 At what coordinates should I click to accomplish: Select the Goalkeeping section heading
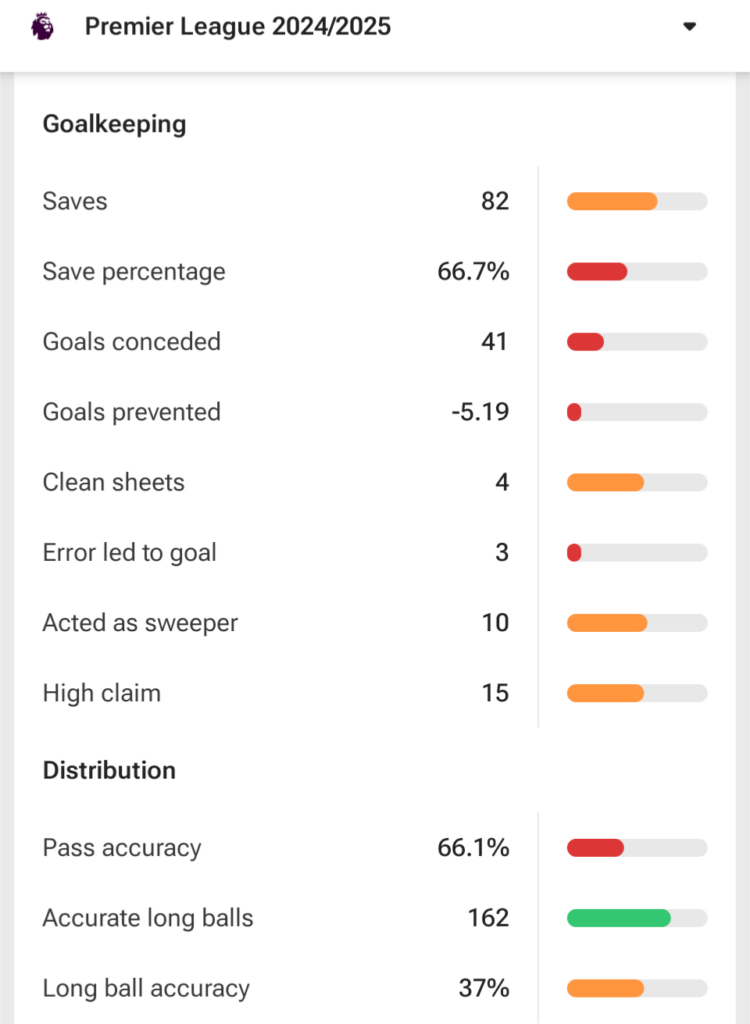pyautogui.click(x=114, y=124)
